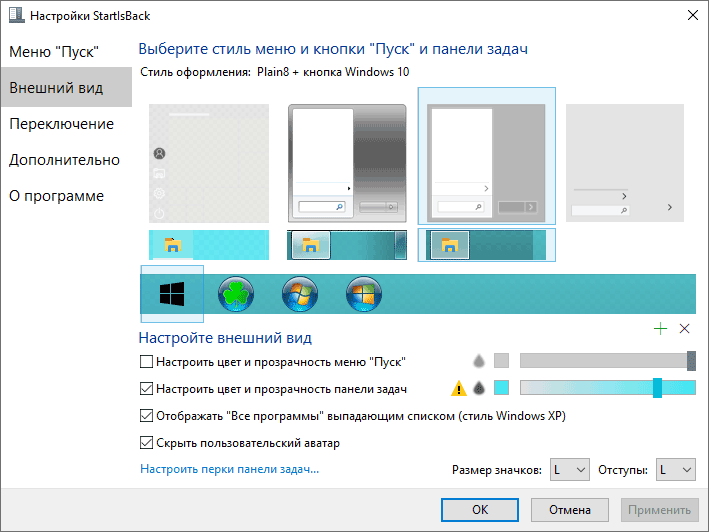Select the fourth light plain menu thumbnail
The height and width of the screenshot is (532, 709).
coord(625,163)
